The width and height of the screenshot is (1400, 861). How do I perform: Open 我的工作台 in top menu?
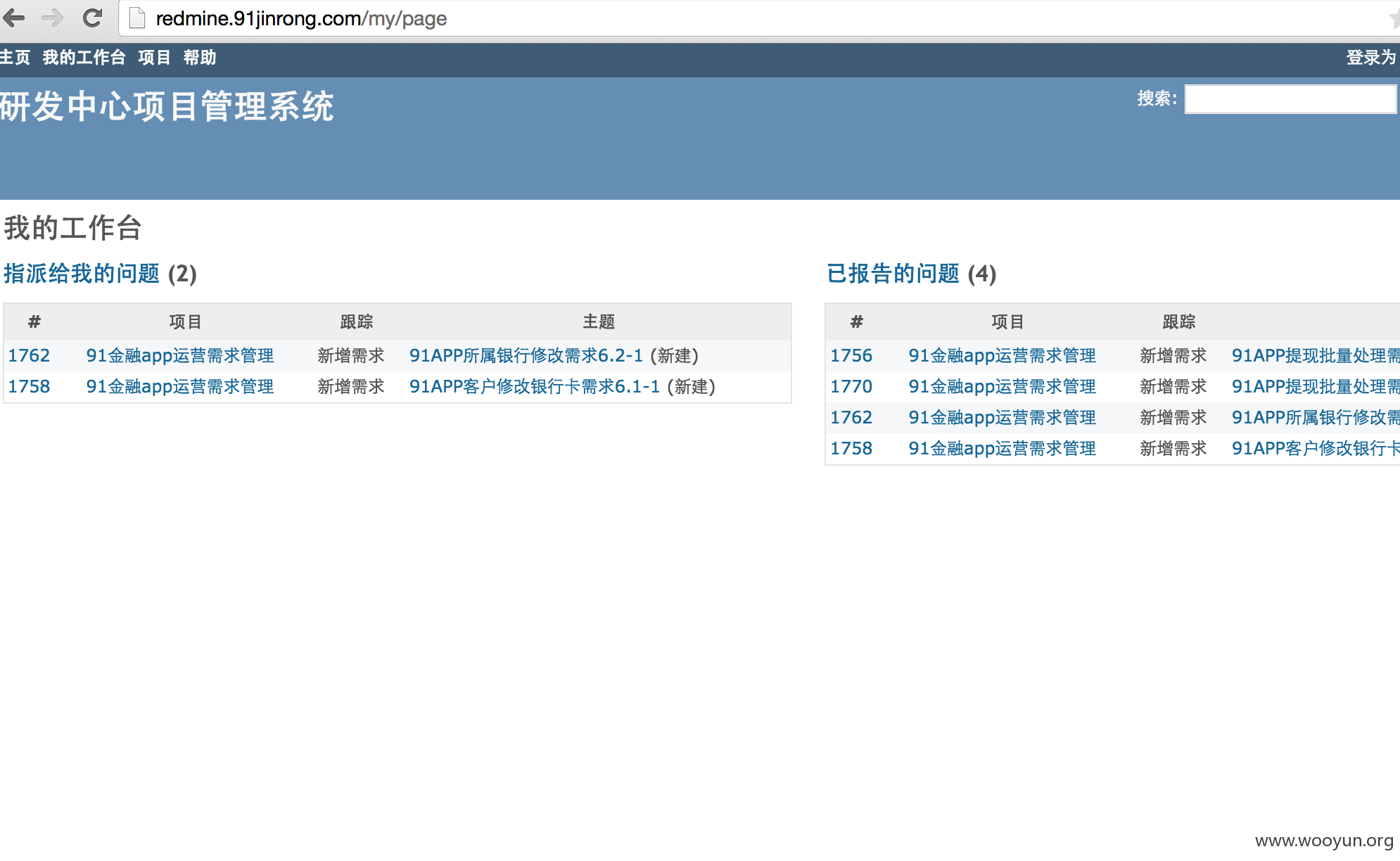point(84,58)
